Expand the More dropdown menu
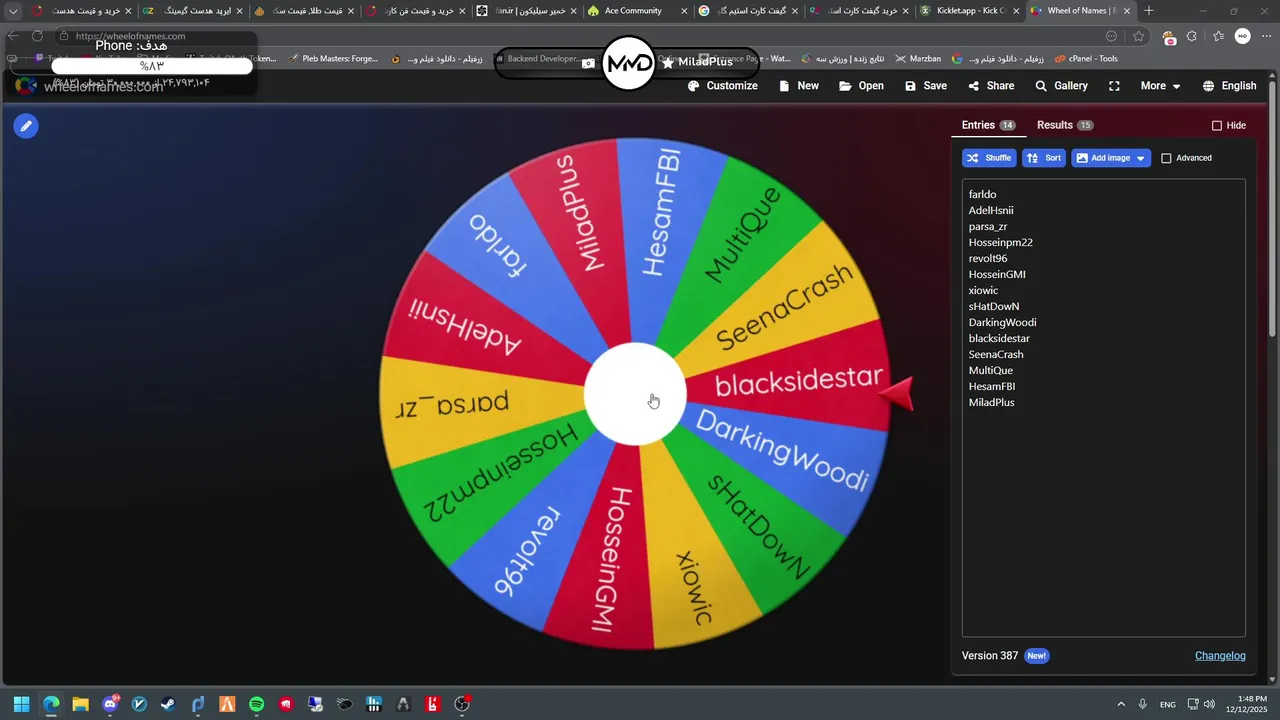Screen dimensions: 1280x720 click(x=1161, y=86)
